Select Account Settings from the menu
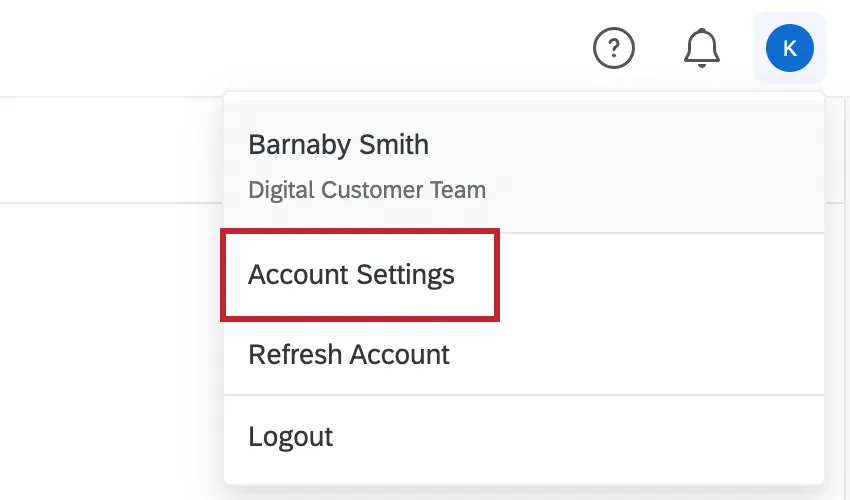Image resolution: width=850 pixels, height=500 pixels. [351, 275]
